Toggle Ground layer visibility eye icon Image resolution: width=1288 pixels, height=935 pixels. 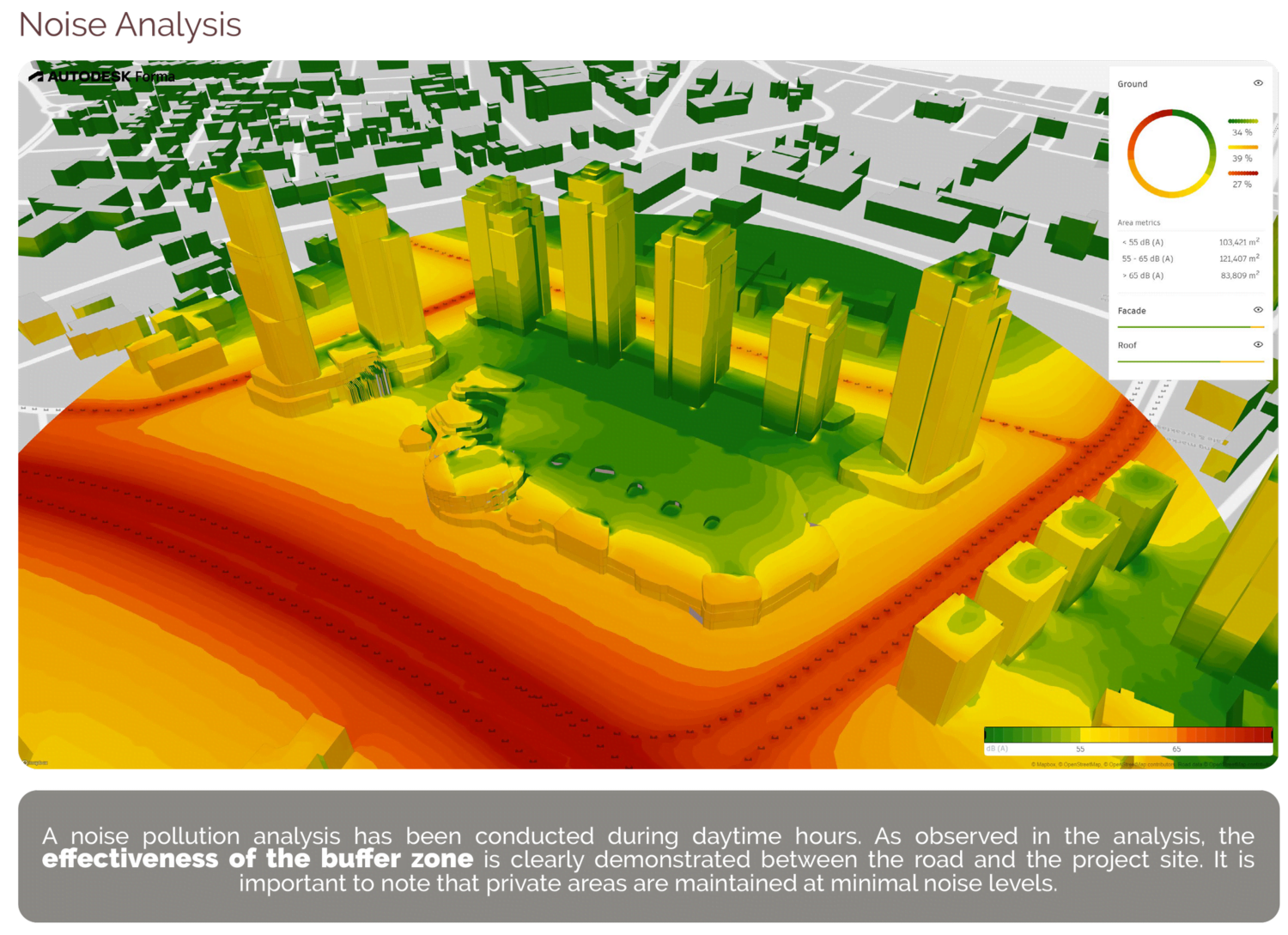pyautogui.click(x=1258, y=83)
